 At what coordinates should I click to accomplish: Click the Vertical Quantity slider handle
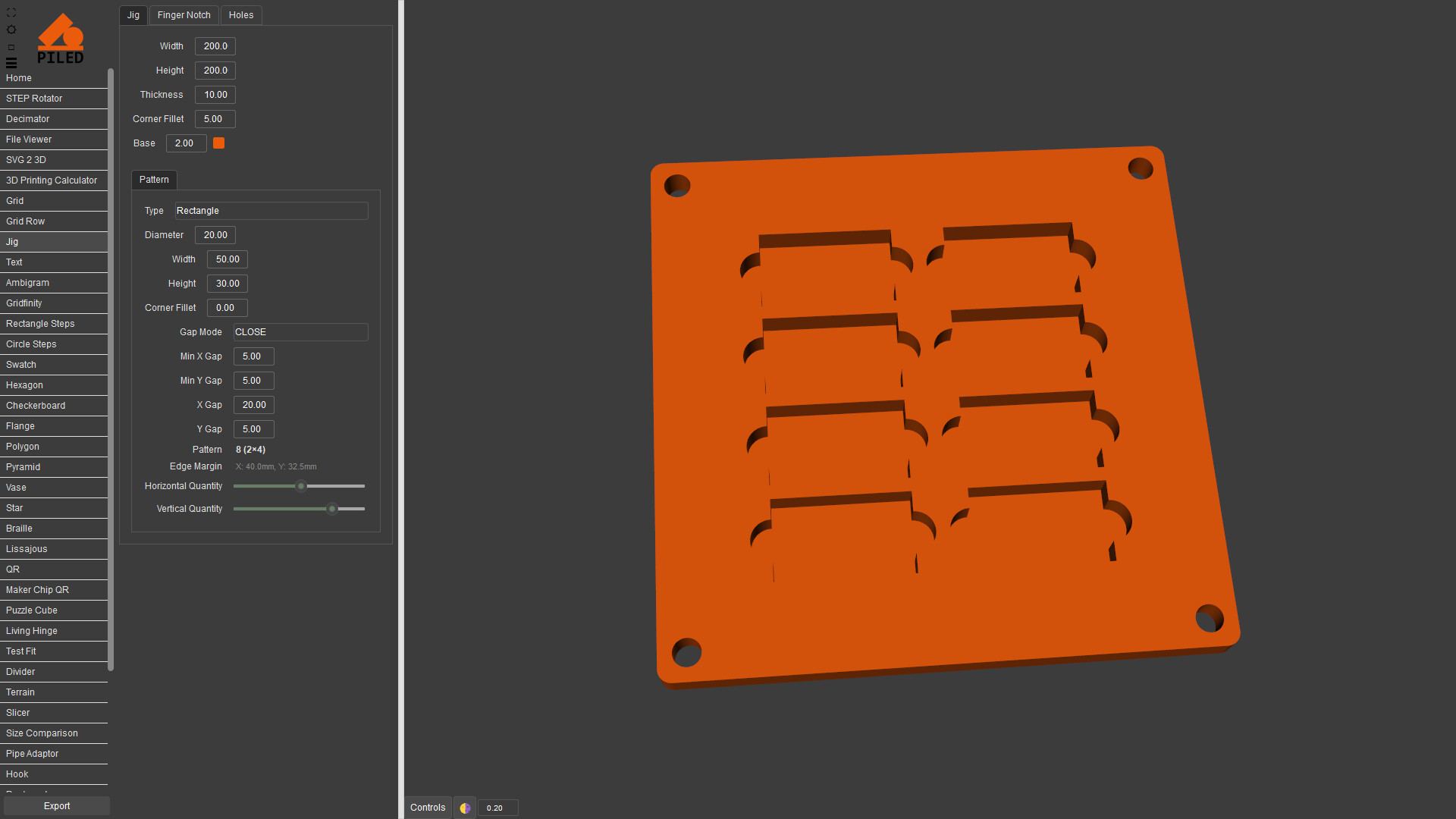331,509
